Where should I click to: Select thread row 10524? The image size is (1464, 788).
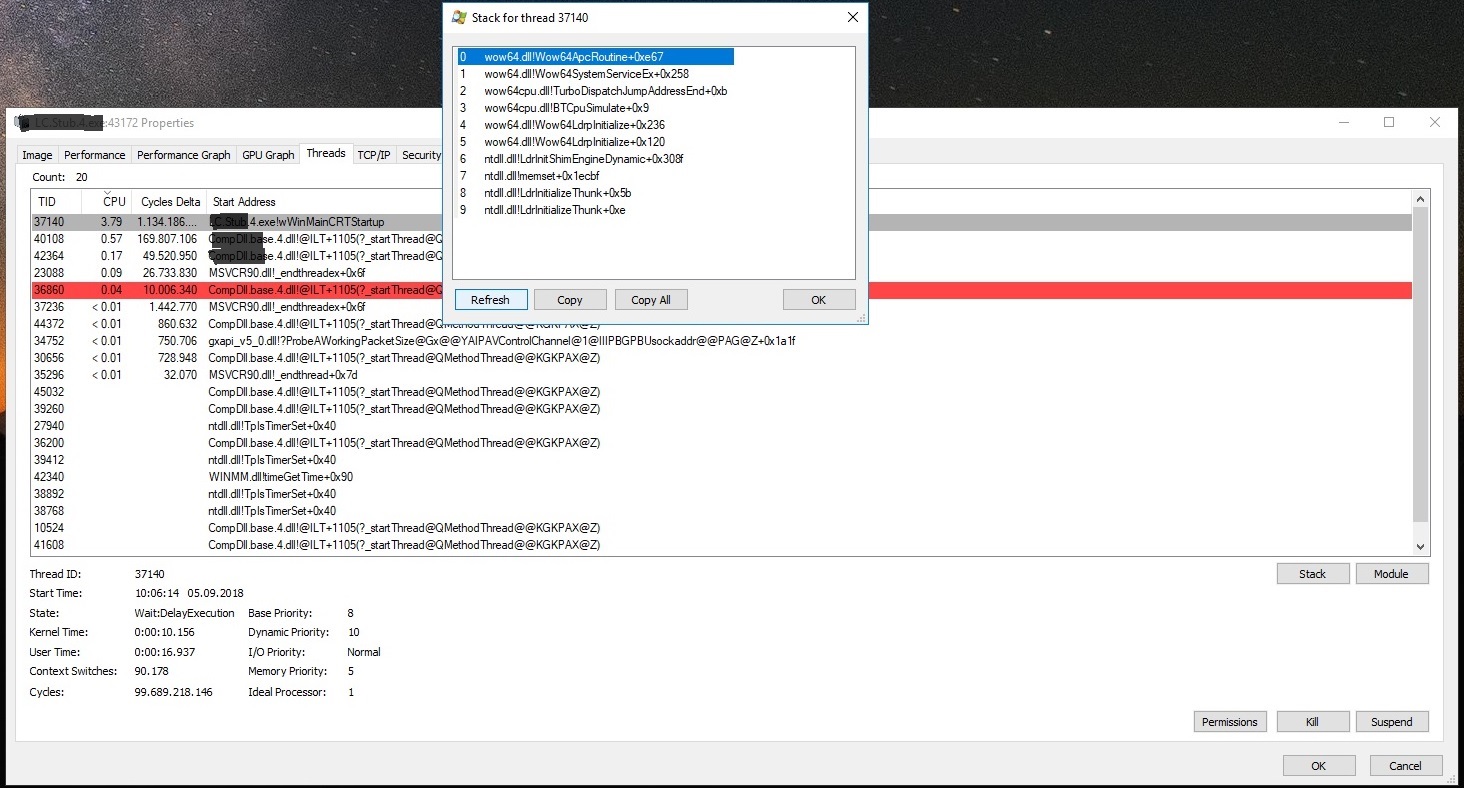(x=721, y=528)
